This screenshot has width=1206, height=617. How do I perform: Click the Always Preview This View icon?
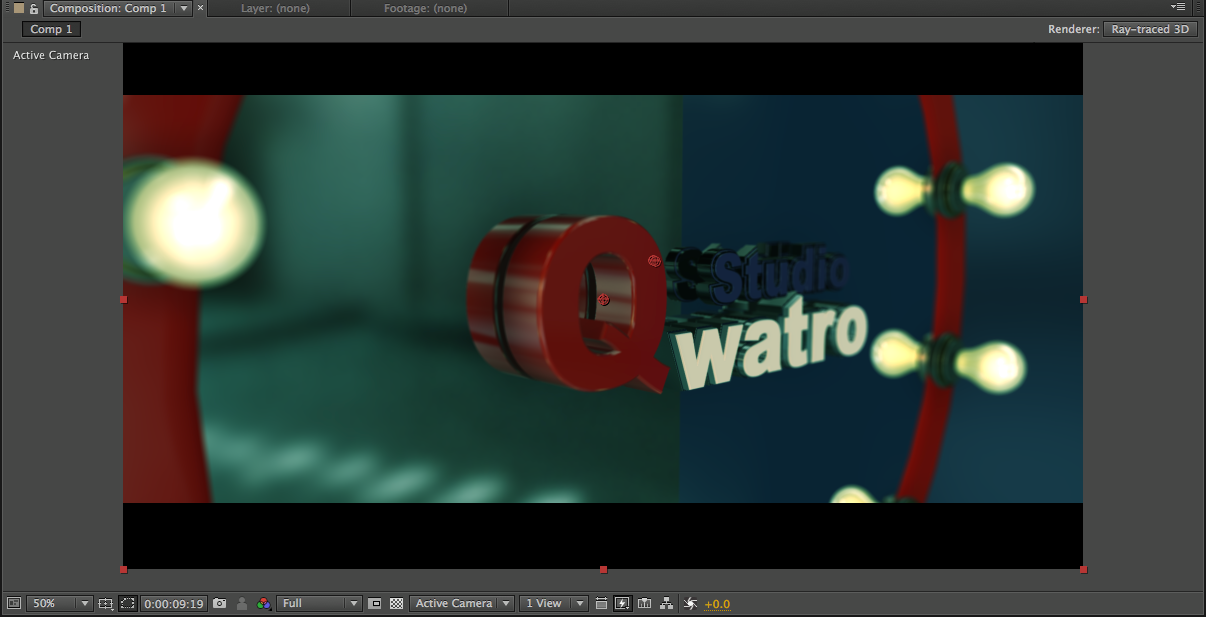(x=13, y=604)
